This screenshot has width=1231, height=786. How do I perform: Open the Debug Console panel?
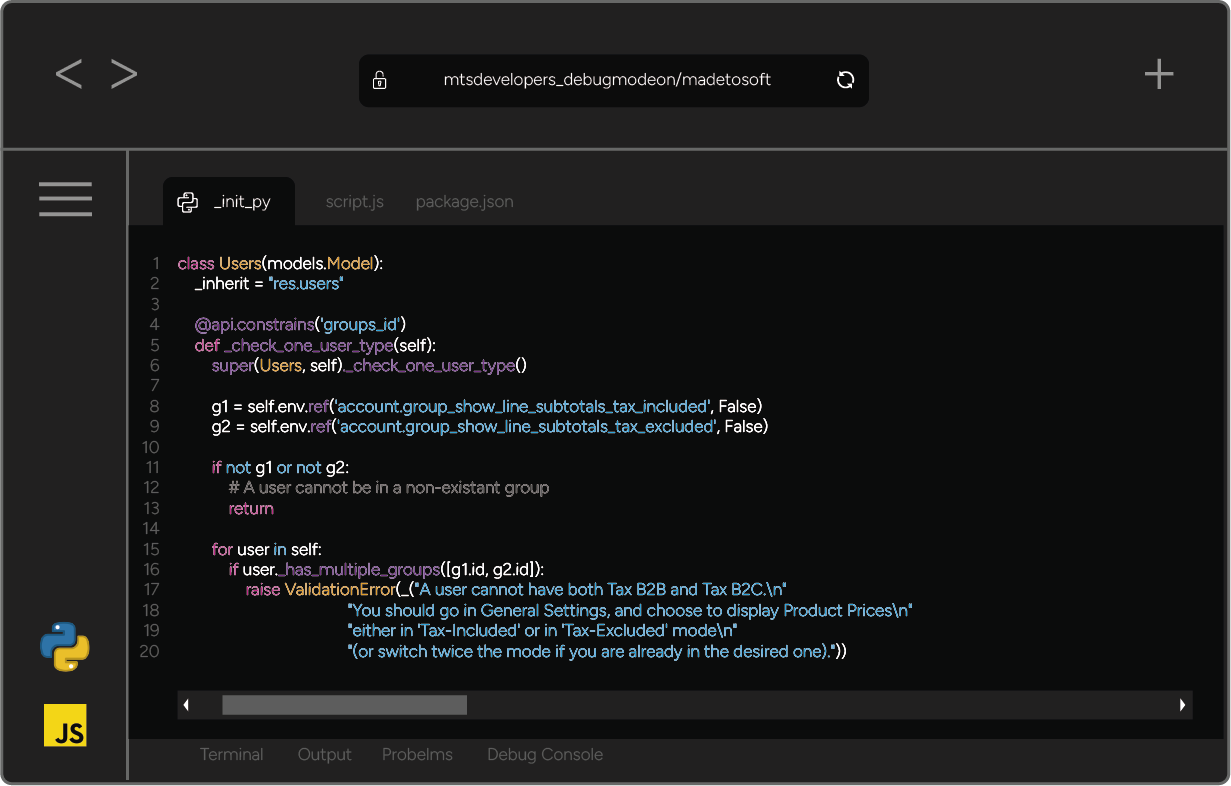click(544, 755)
